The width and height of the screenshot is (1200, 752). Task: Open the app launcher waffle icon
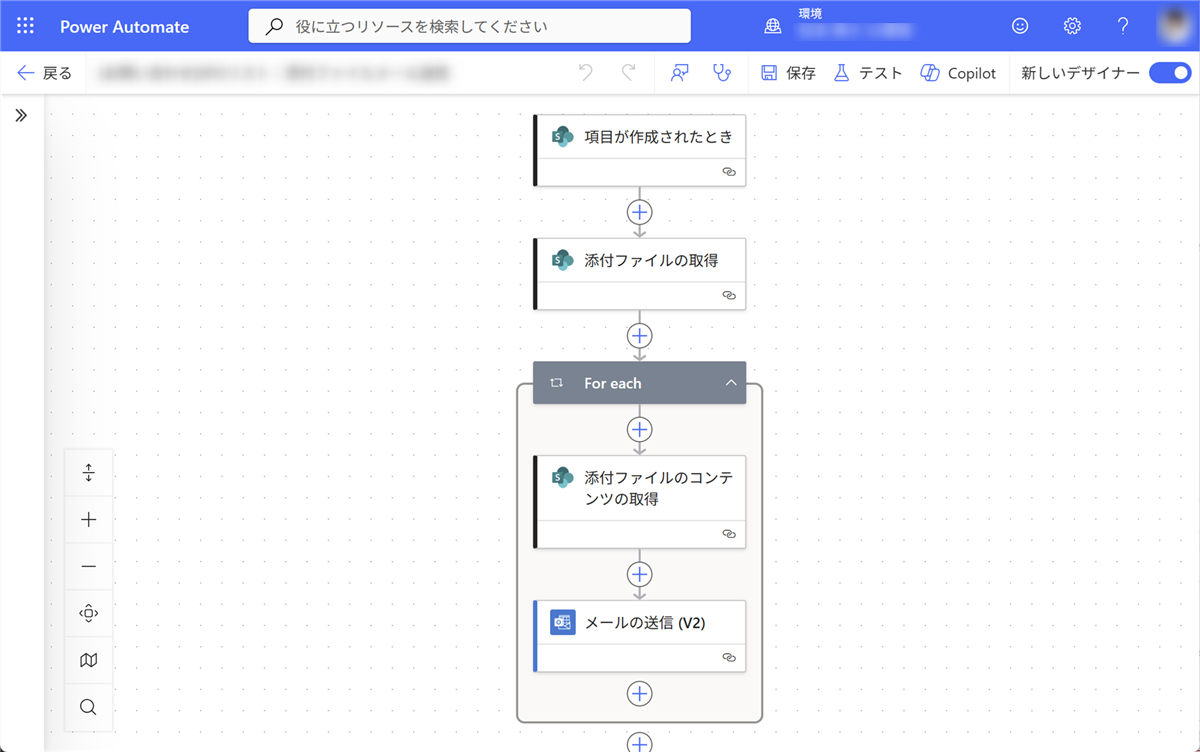click(26, 26)
